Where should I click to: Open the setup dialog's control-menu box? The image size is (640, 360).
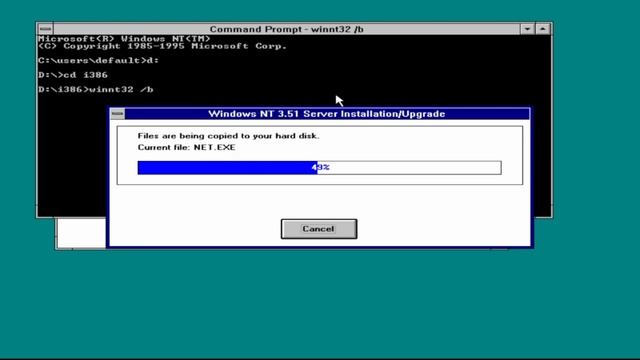118,114
